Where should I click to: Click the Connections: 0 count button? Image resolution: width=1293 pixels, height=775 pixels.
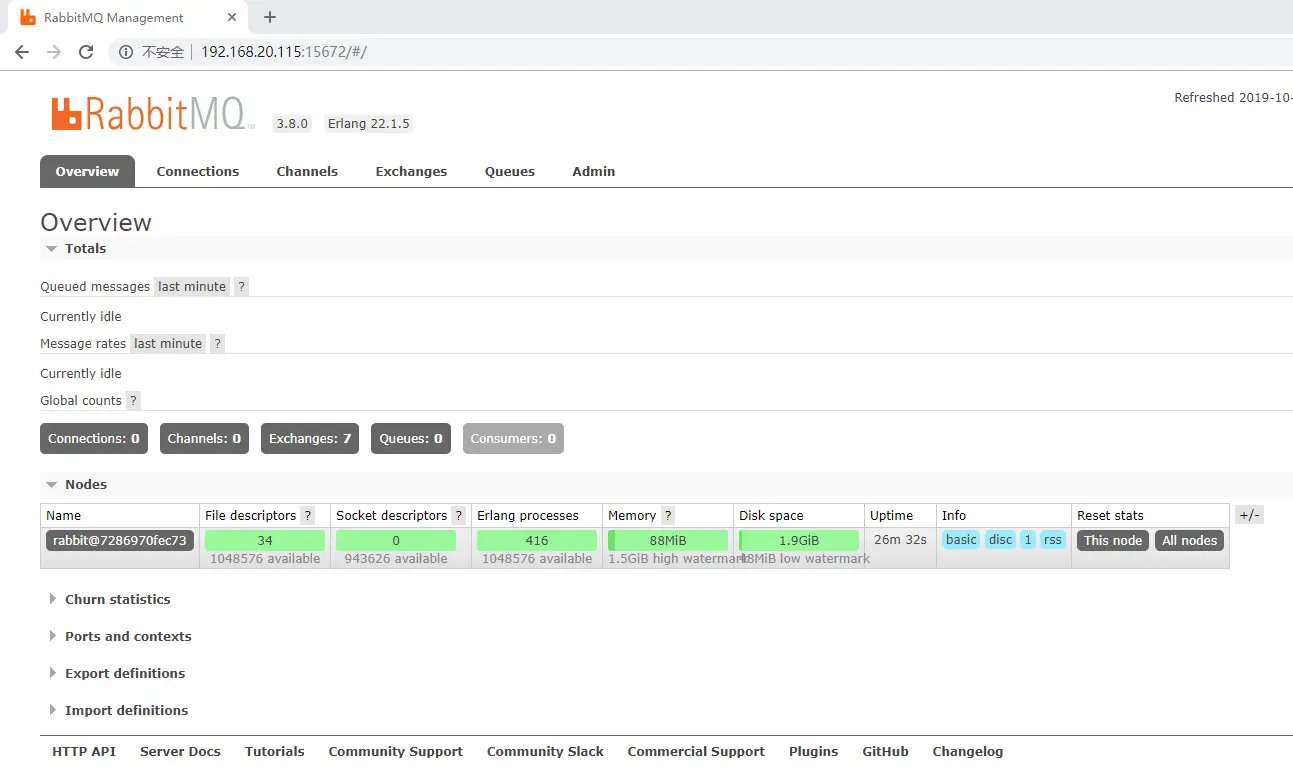click(94, 439)
